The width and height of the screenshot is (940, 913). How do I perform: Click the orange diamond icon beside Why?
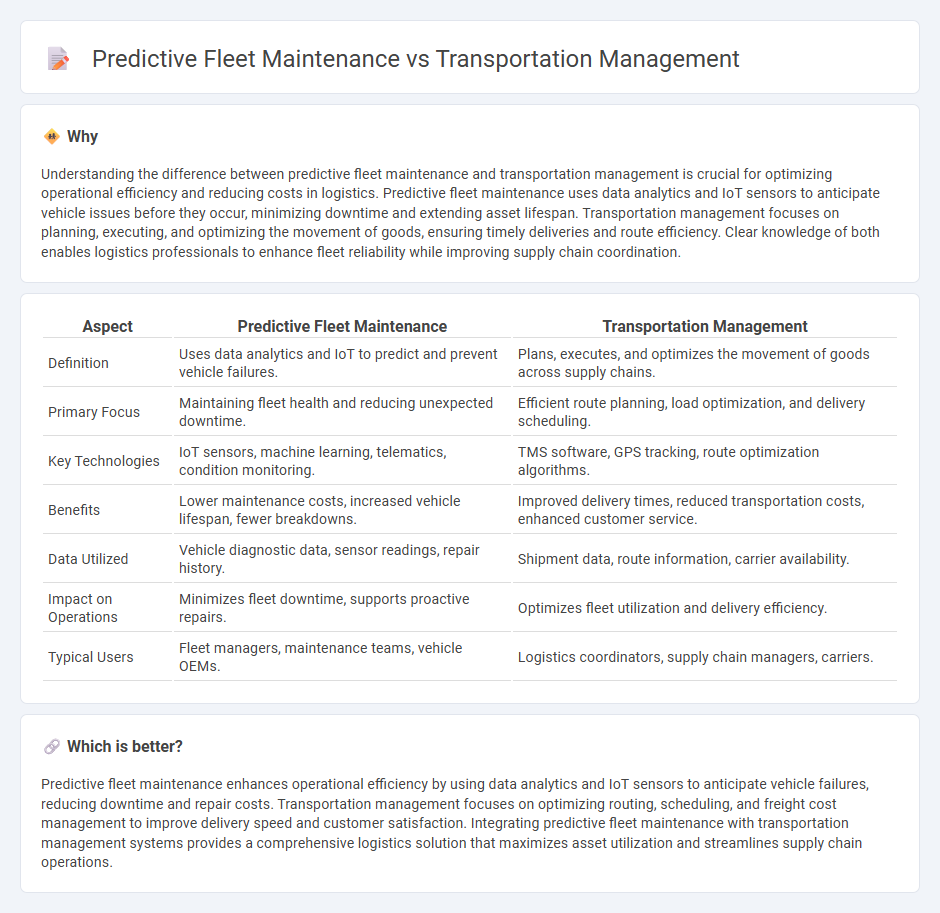tap(52, 137)
